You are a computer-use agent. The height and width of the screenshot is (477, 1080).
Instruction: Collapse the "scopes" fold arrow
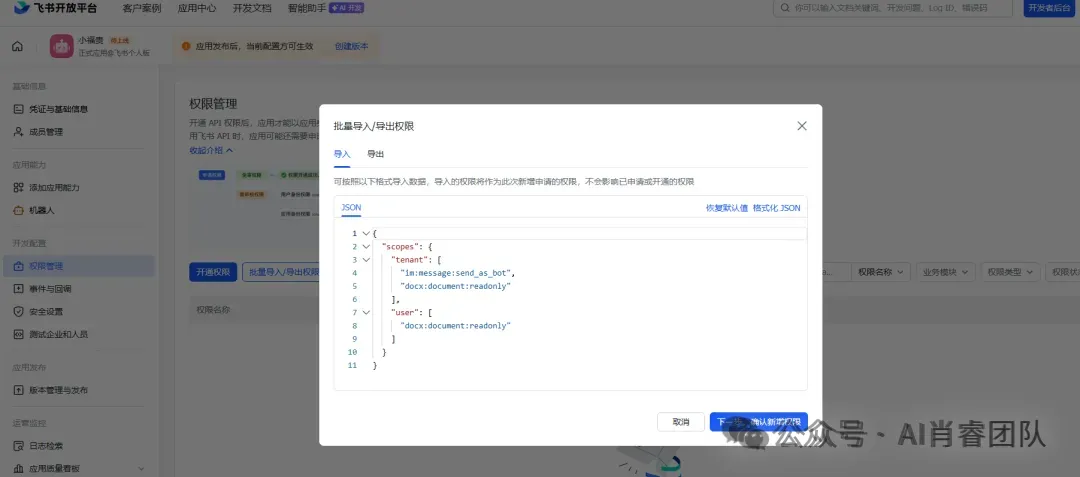click(x=366, y=246)
